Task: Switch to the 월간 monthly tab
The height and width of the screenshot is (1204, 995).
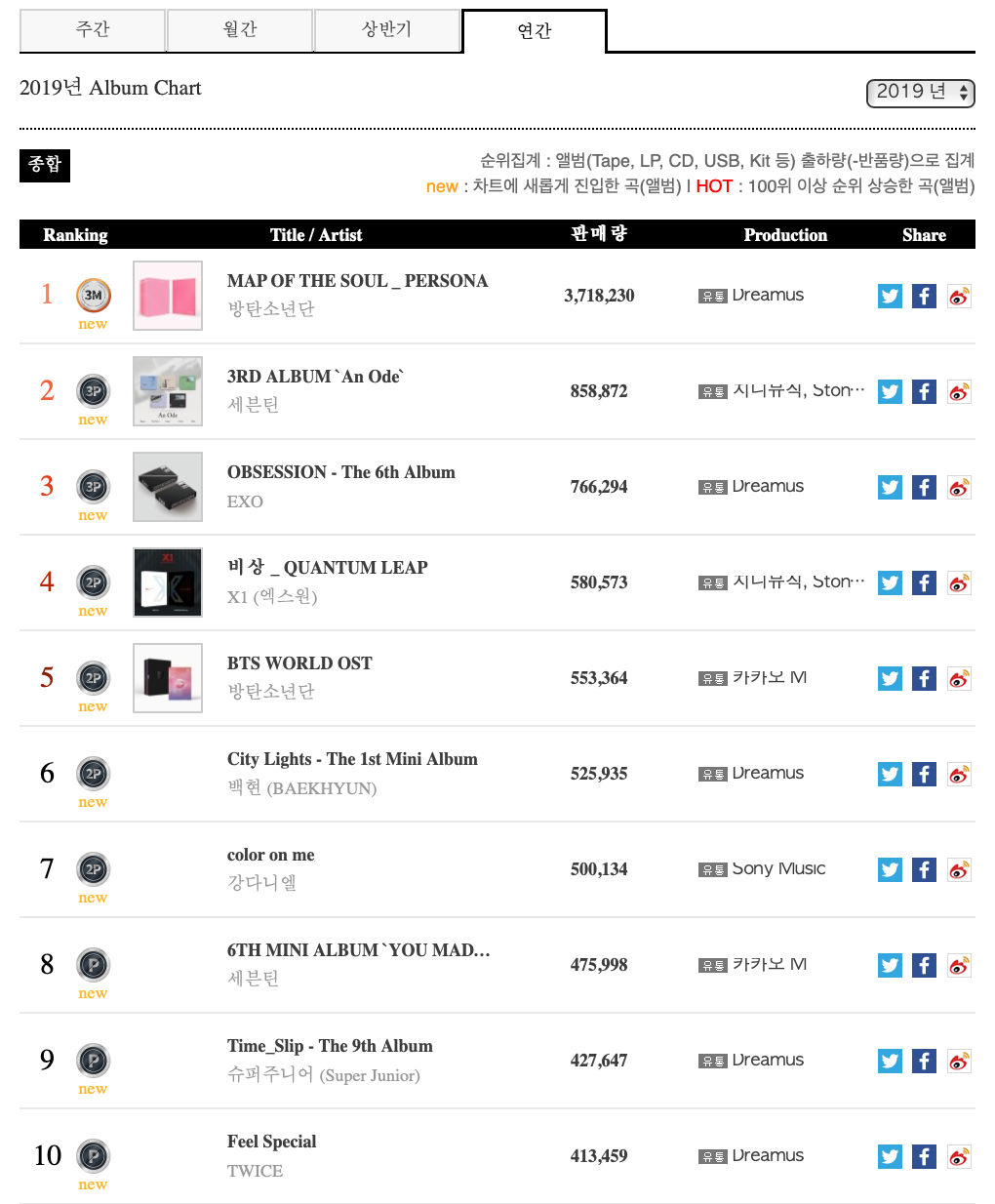Action: pyautogui.click(x=240, y=30)
